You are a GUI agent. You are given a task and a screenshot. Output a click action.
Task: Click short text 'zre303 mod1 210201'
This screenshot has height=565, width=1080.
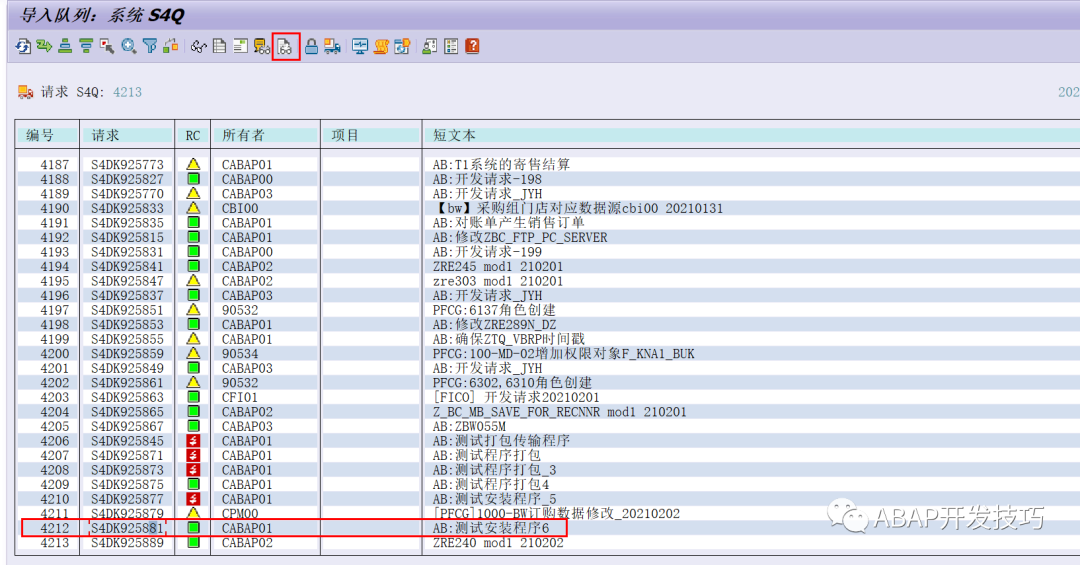[498, 281]
